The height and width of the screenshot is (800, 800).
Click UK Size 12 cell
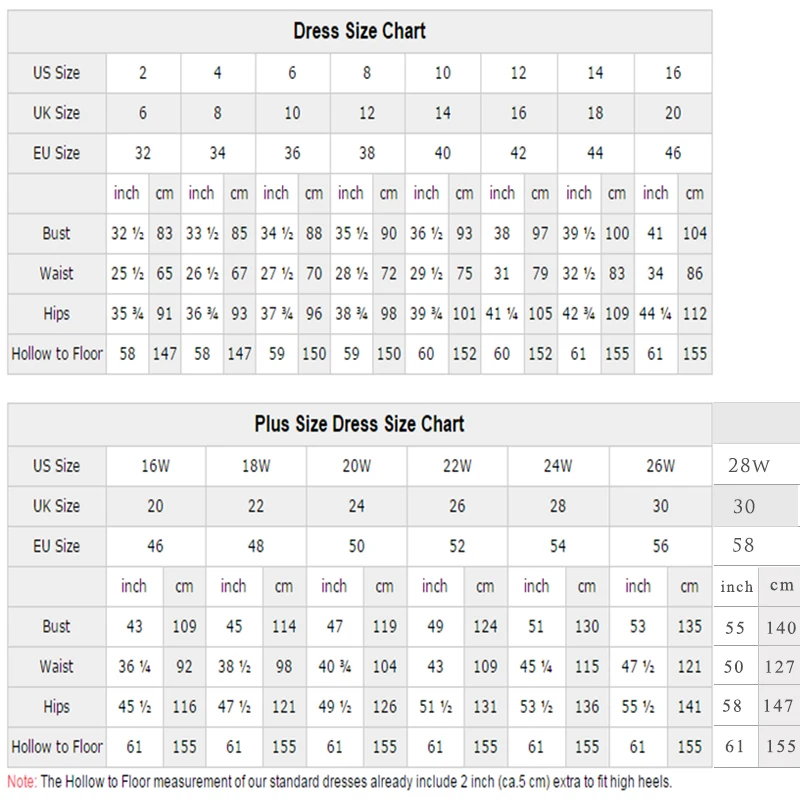click(367, 113)
